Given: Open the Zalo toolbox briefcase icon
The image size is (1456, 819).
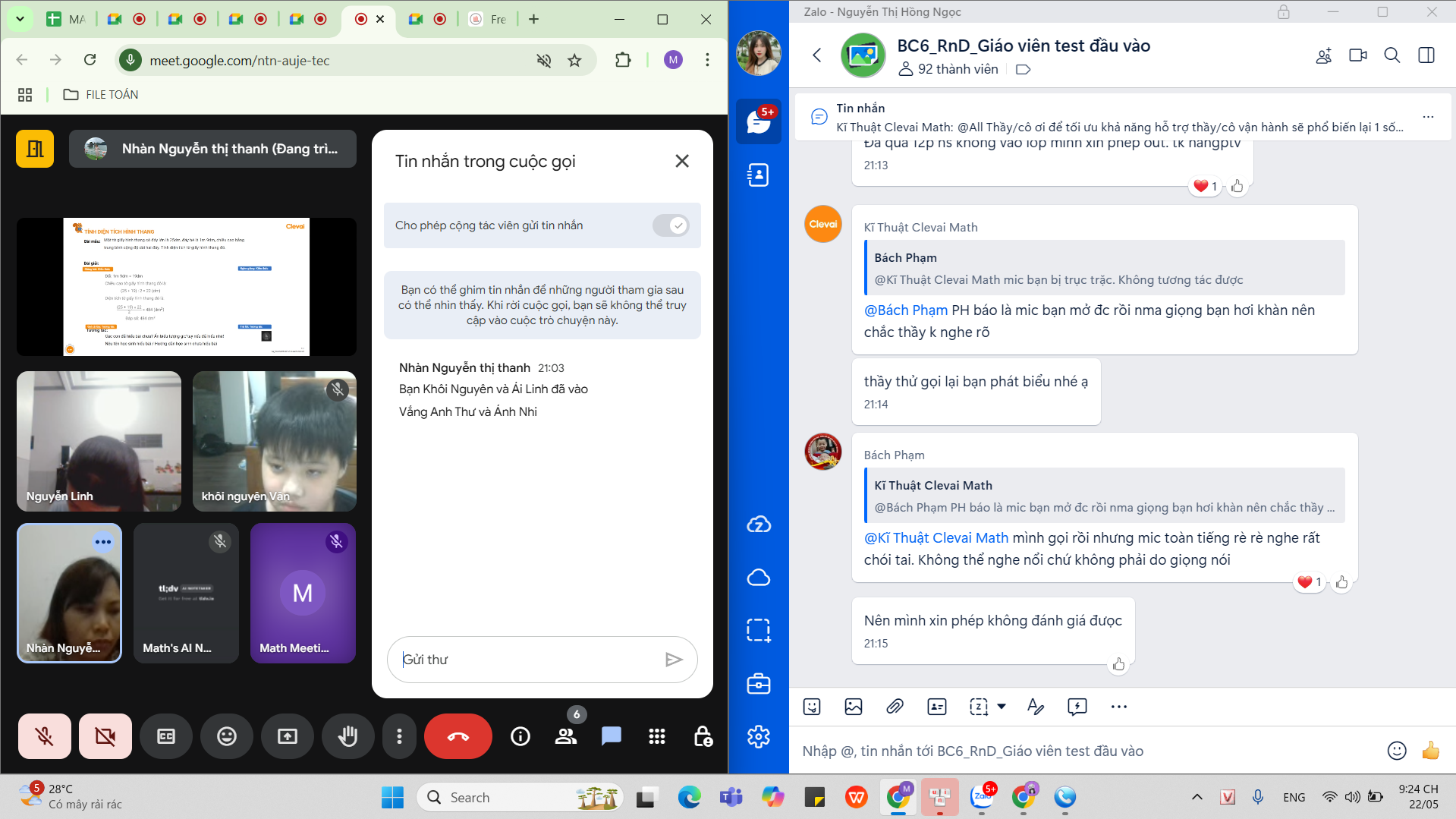Looking at the screenshot, I should pyautogui.click(x=759, y=684).
